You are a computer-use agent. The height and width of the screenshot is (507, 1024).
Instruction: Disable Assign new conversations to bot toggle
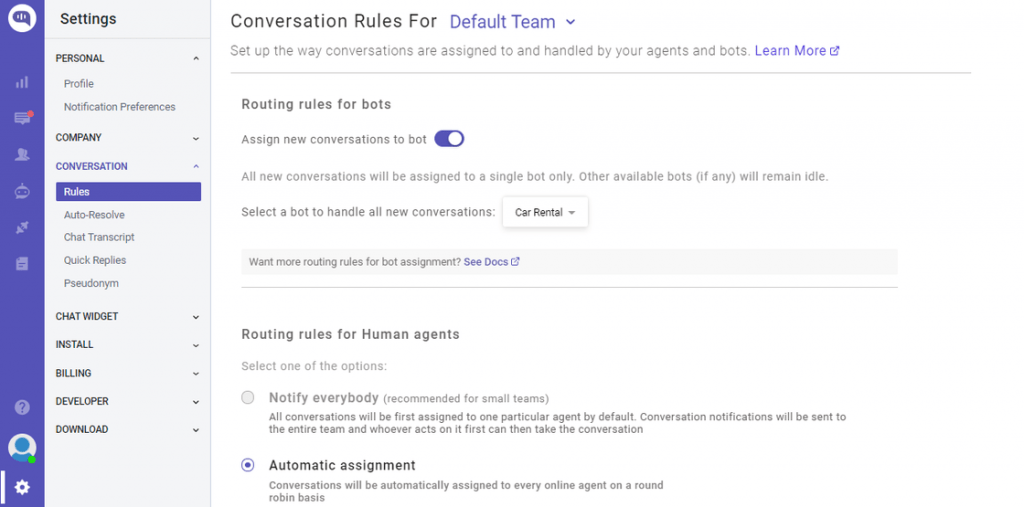(449, 139)
